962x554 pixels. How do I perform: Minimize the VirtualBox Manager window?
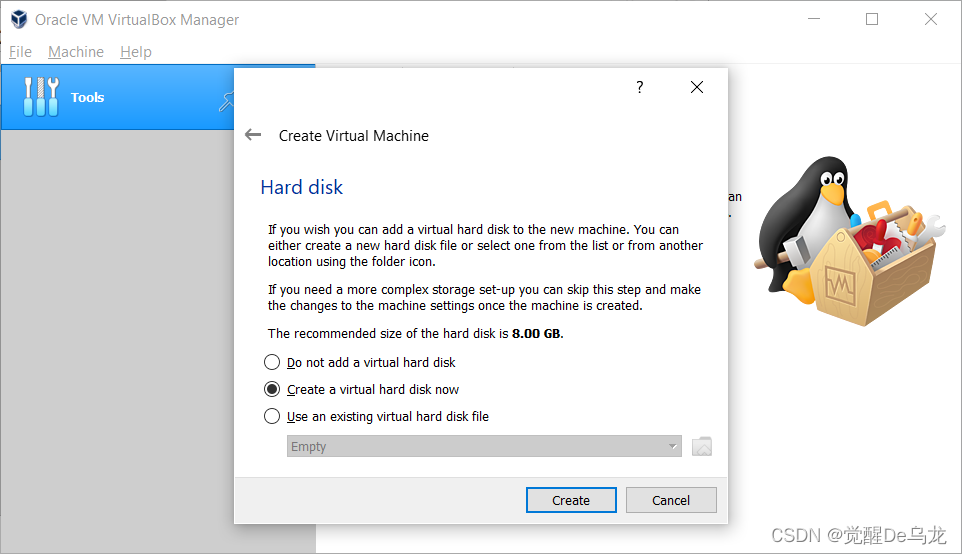click(x=814, y=20)
